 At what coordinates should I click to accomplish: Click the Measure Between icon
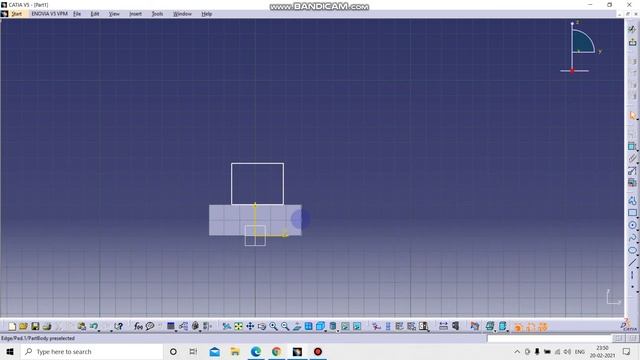coord(443,326)
